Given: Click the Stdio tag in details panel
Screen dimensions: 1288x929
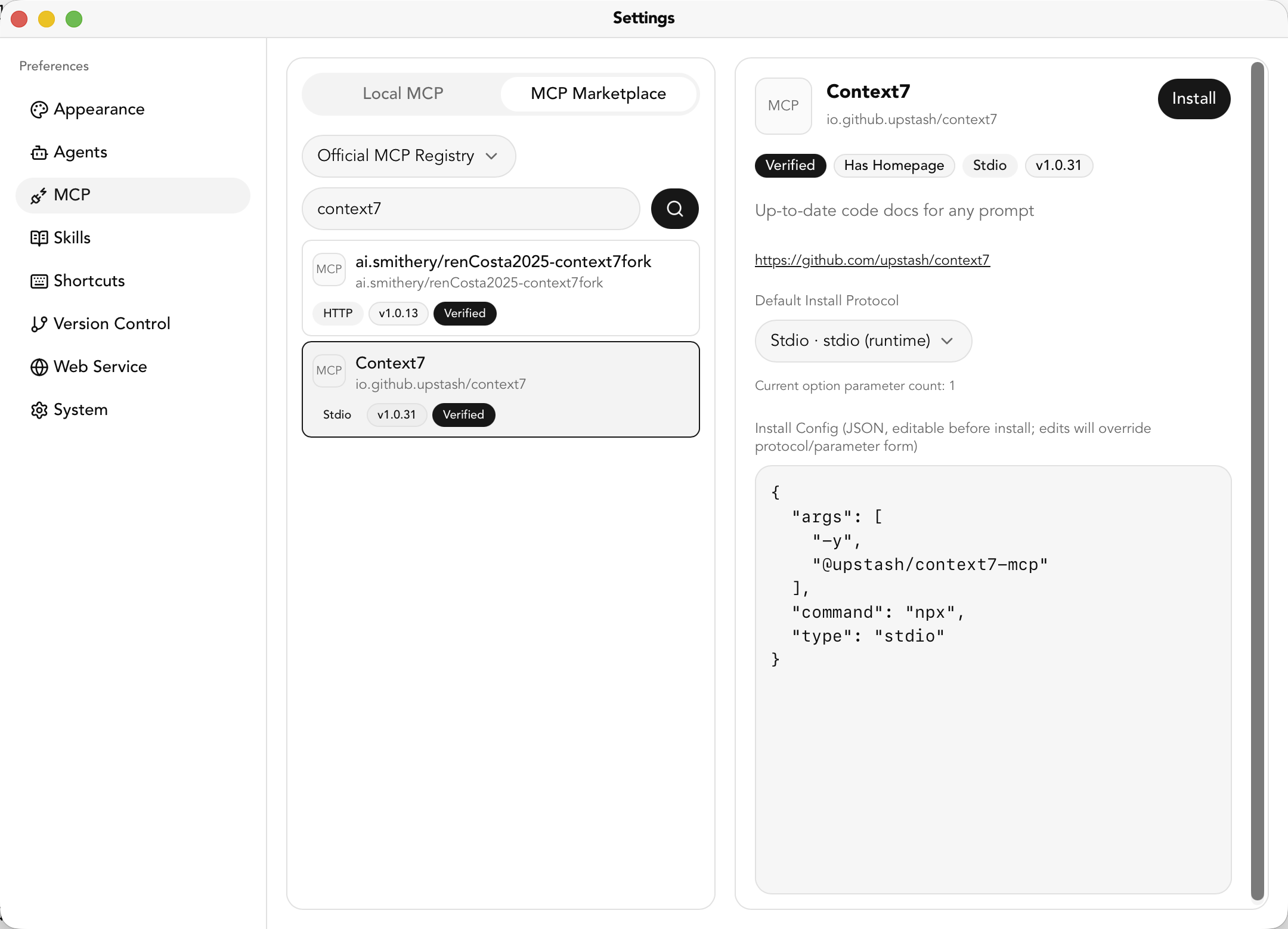Looking at the screenshot, I should [x=989, y=166].
